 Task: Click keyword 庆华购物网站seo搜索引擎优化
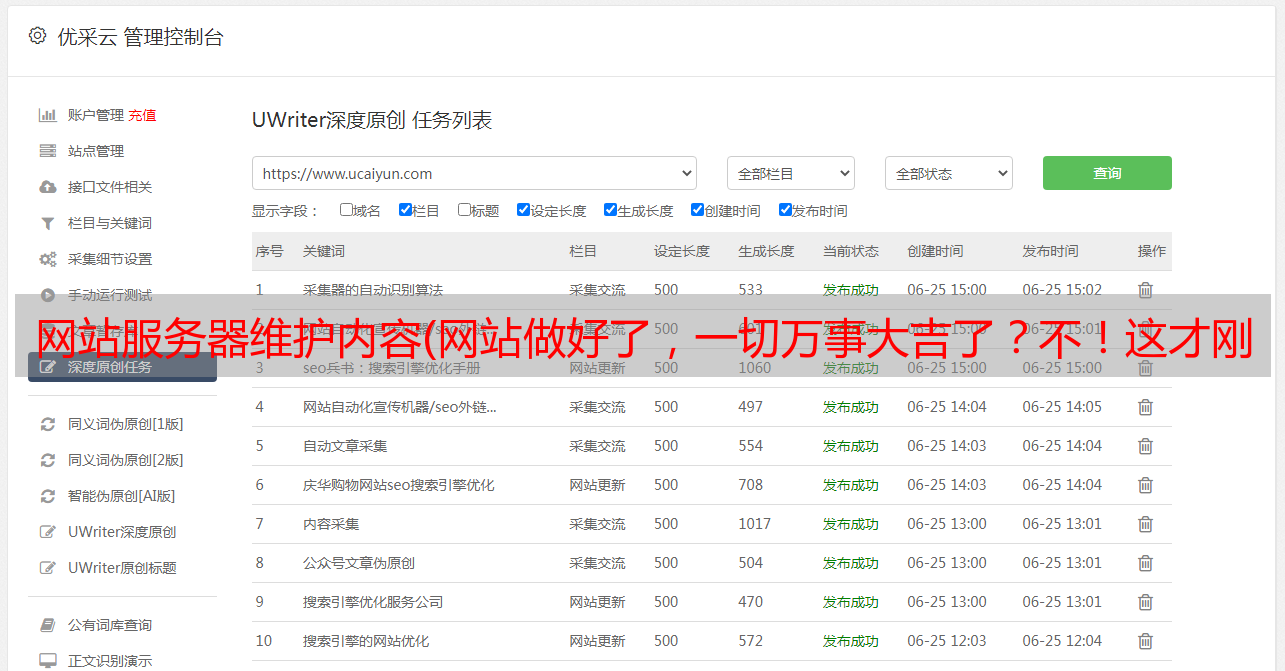click(x=399, y=485)
